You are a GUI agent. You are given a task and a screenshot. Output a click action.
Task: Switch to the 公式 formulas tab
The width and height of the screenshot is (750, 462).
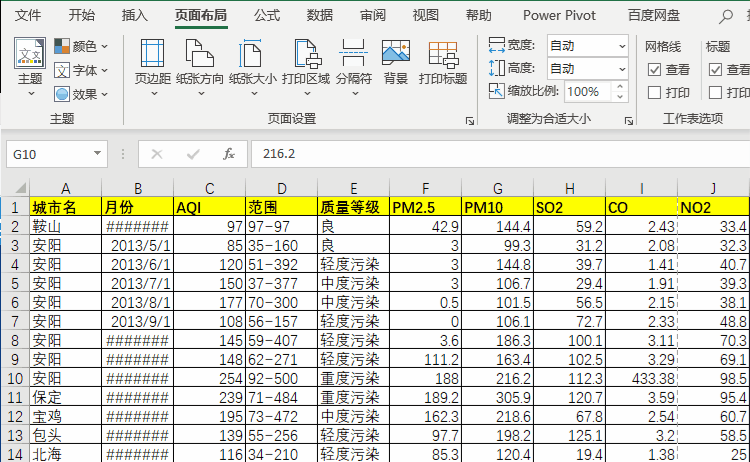point(266,15)
